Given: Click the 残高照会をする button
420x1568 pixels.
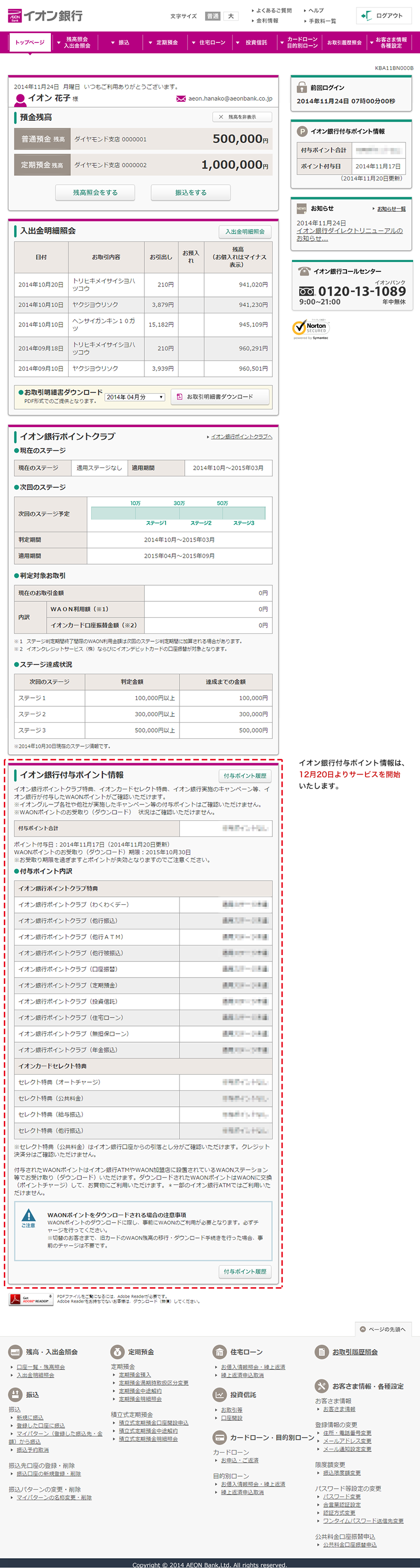Looking at the screenshot, I should click(95, 193).
